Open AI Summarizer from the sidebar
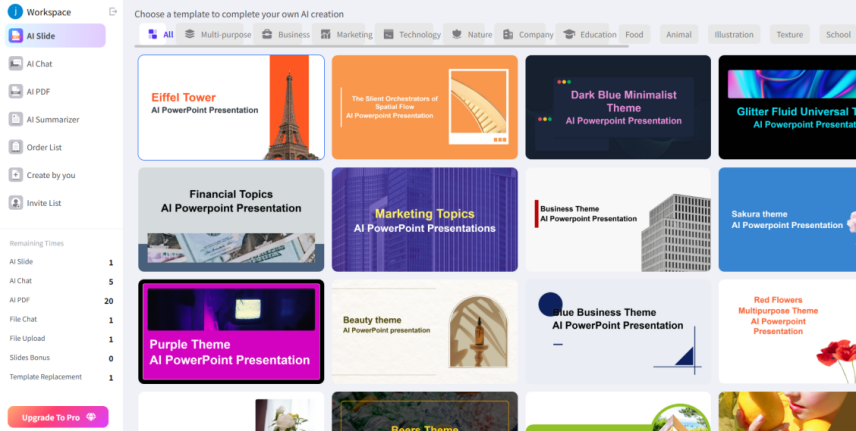The width and height of the screenshot is (856, 431). coord(53,120)
